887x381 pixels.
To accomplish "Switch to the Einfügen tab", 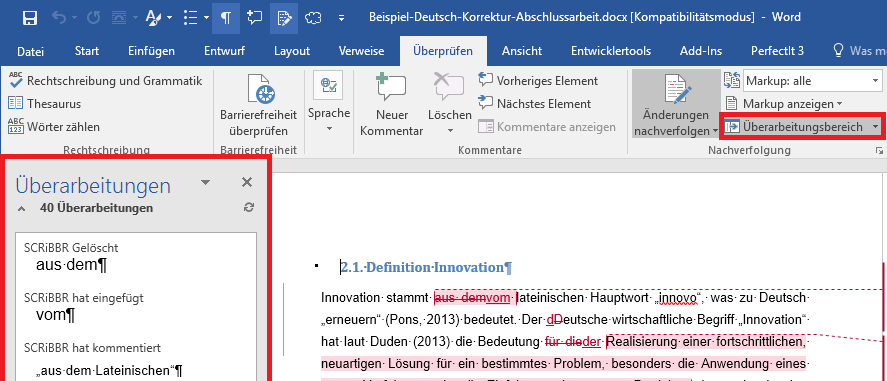I will pyautogui.click(x=151, y=51).
